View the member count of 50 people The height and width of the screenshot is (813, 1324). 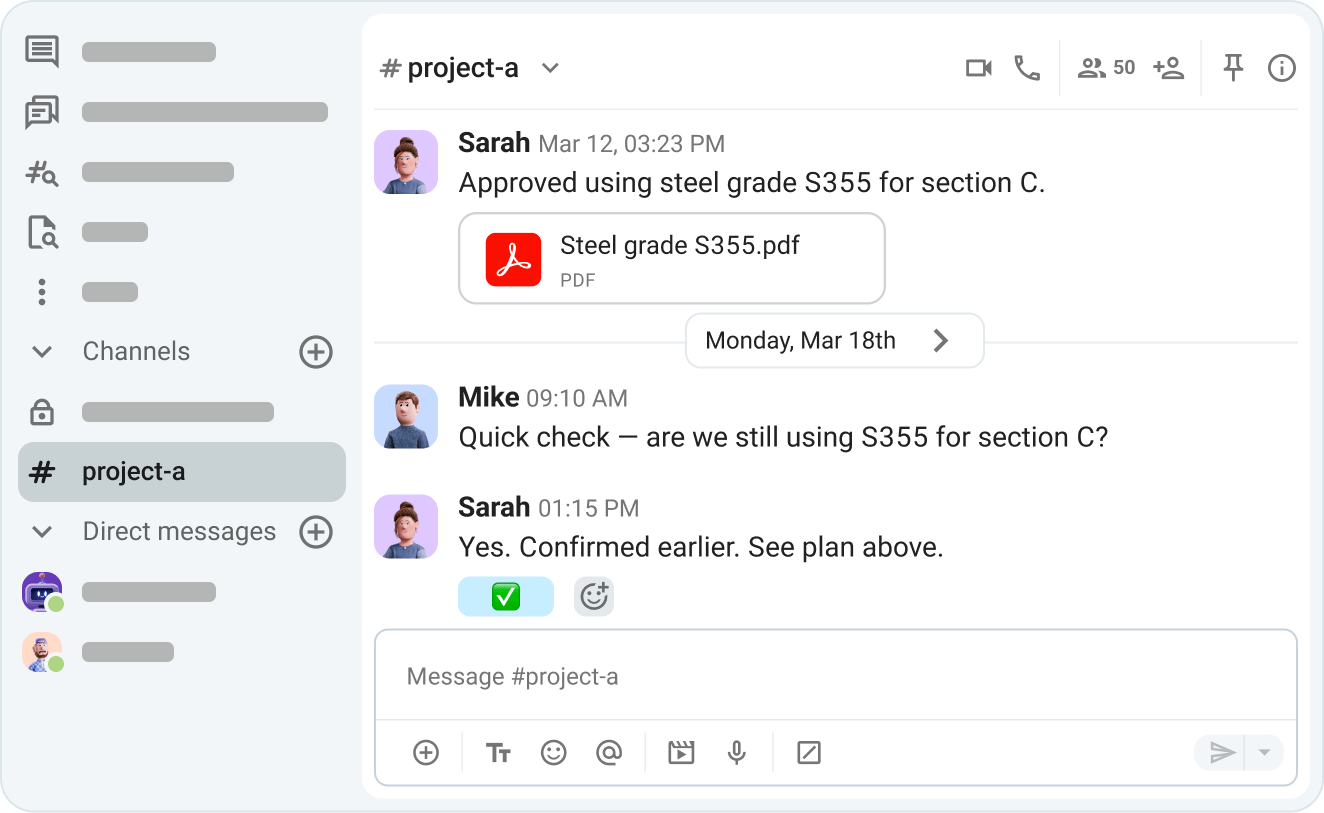coord(1105,67)
